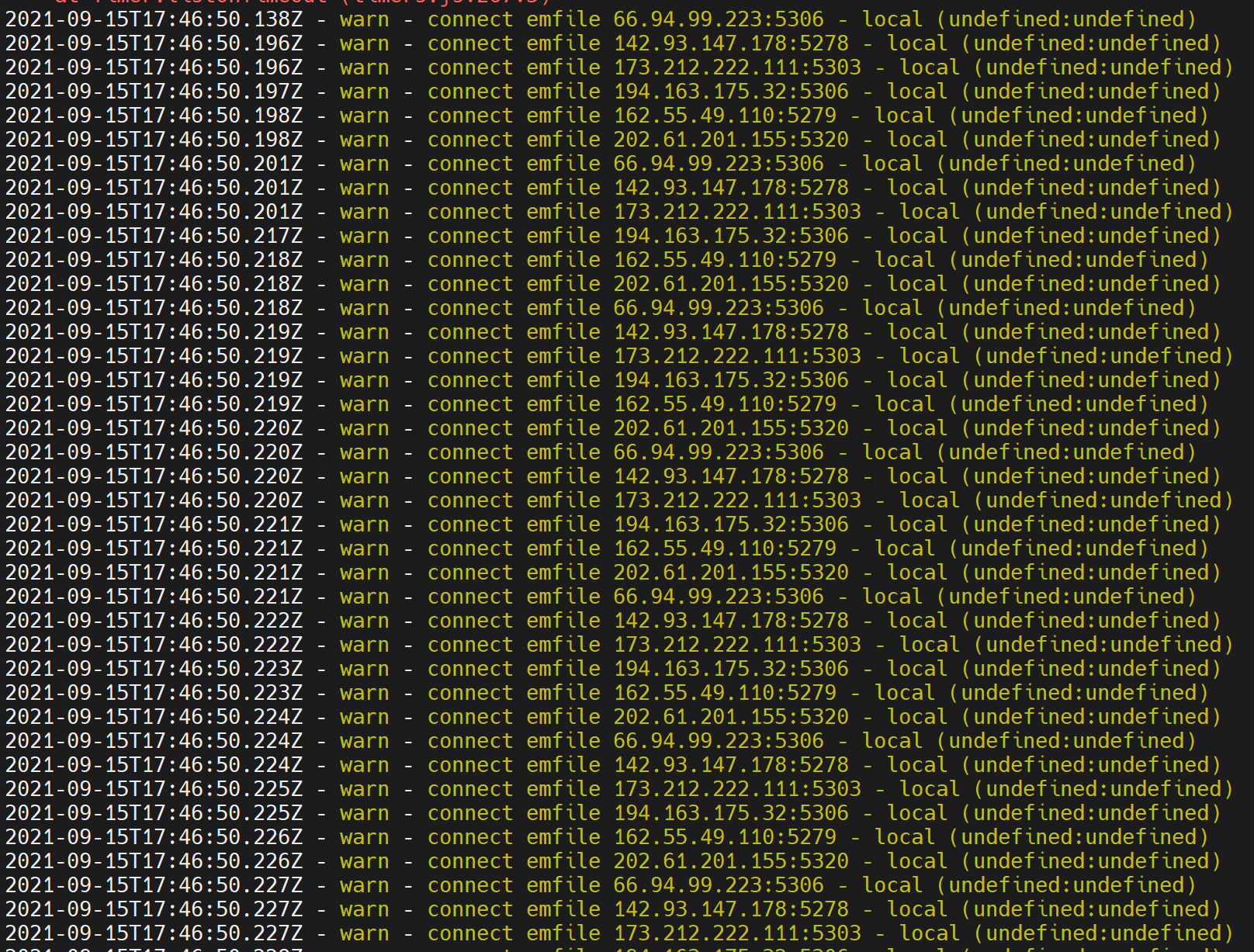Click "(undefined:undefined)" on the 50.138Z line
Image resolution: width=1254 pixels, height=952 pixels.
[1067, 19]
